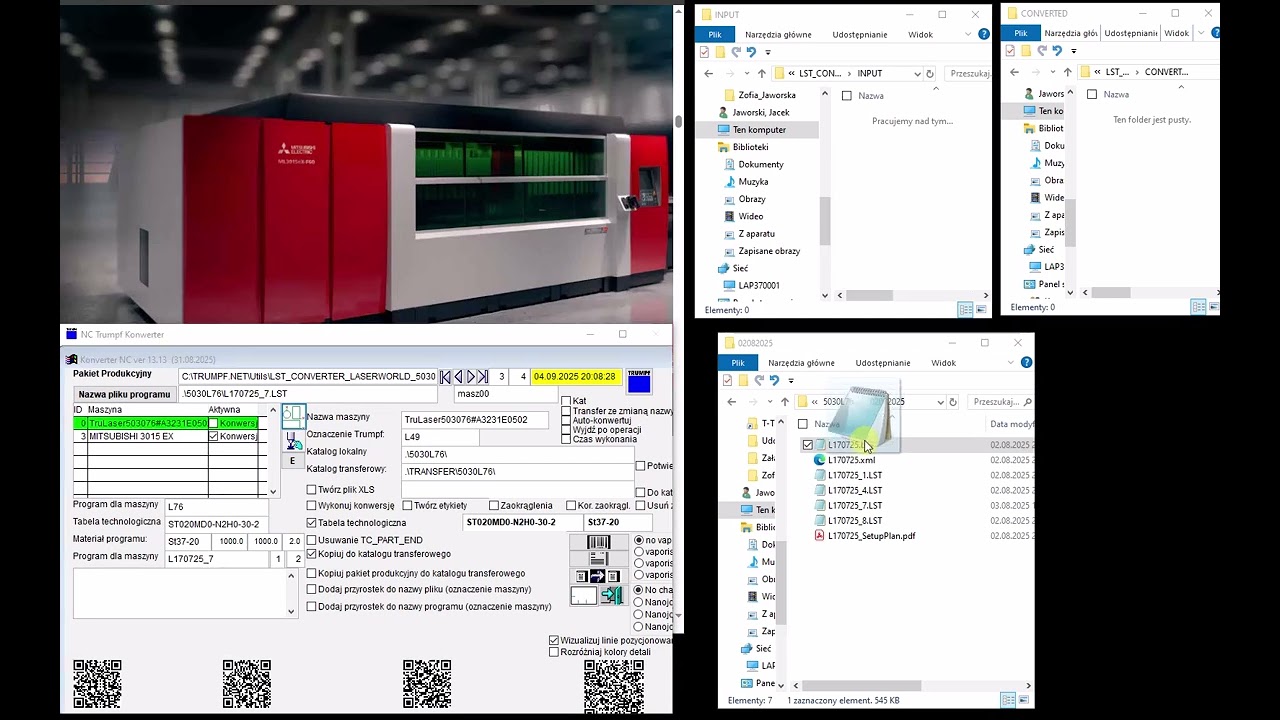Open Help in INPUT explorer window

click(984, 34)
